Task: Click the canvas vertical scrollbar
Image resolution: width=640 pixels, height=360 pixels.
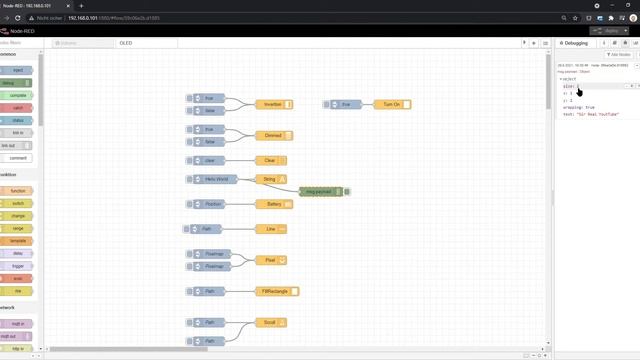Action: (x=548, y=82)
